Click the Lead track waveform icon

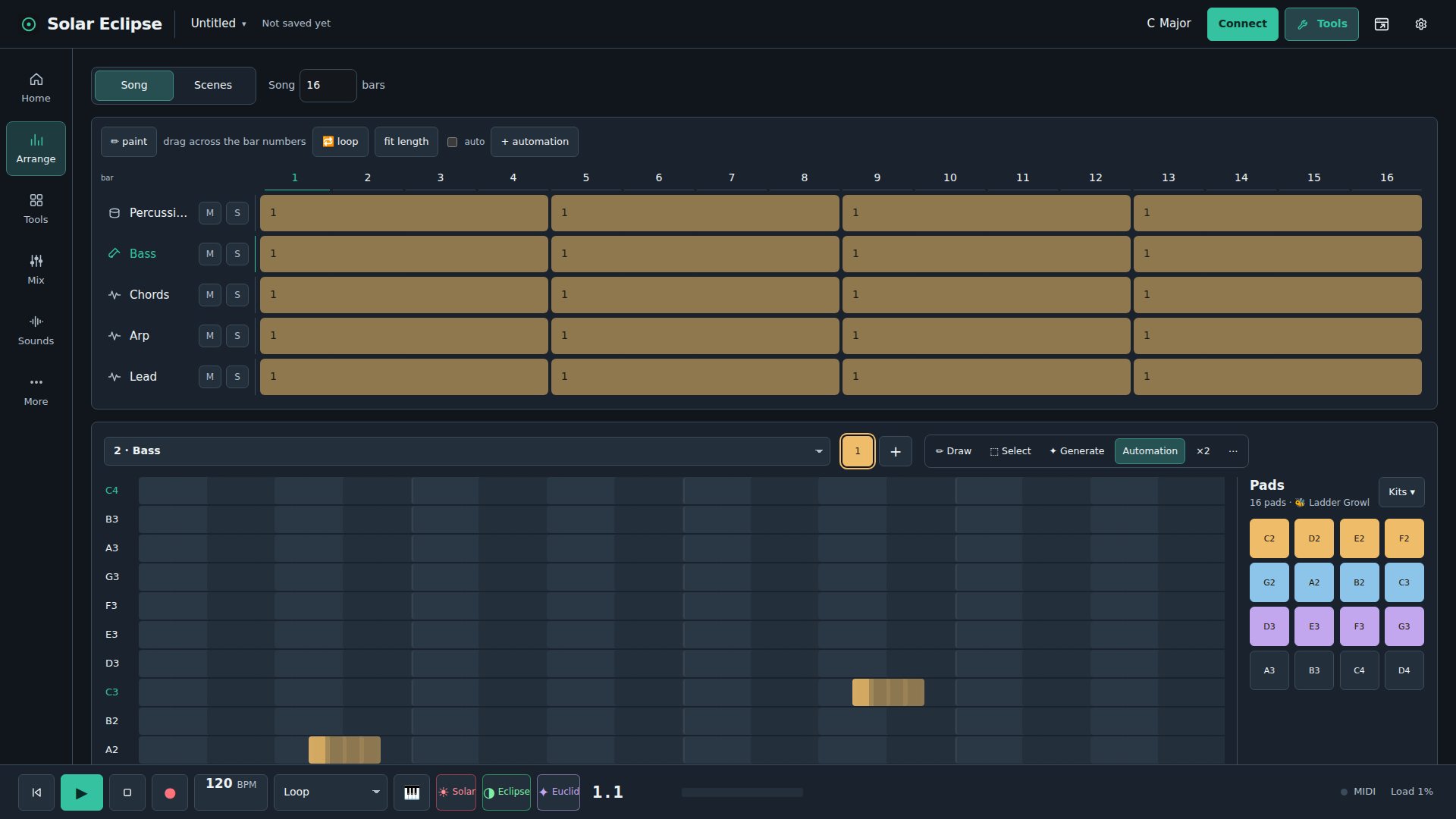(x=115, y=377)
